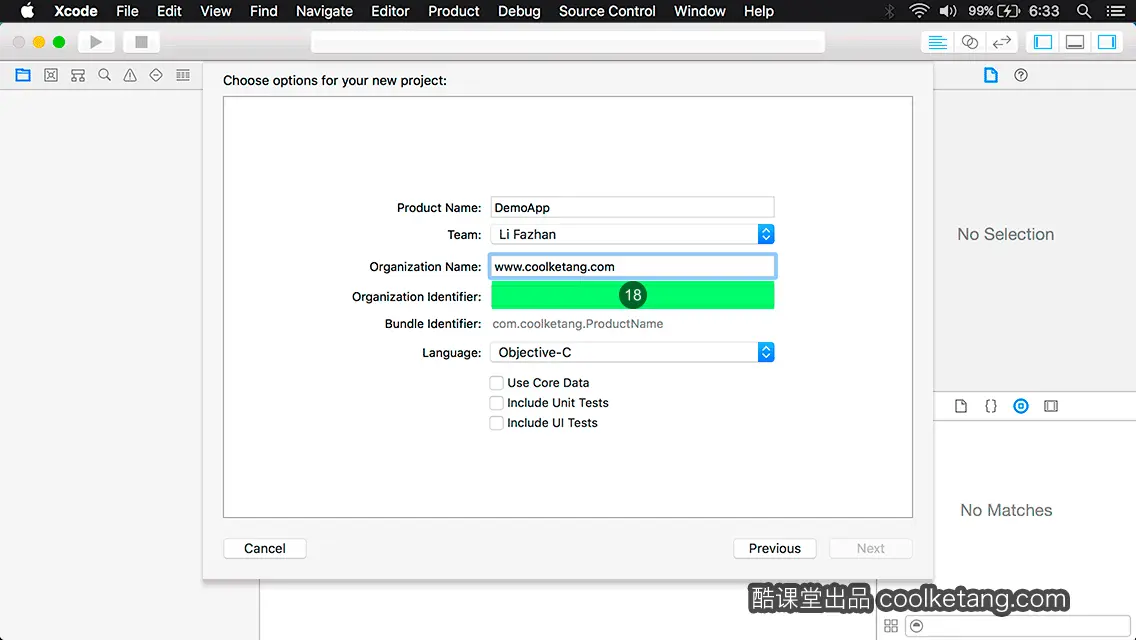Click the Product Name field

632,207
